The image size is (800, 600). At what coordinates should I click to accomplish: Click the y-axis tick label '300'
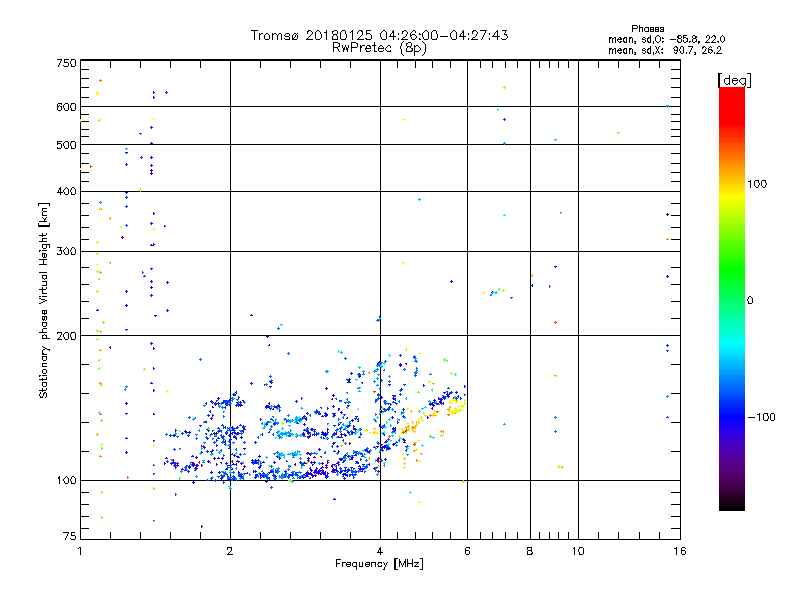66,252
